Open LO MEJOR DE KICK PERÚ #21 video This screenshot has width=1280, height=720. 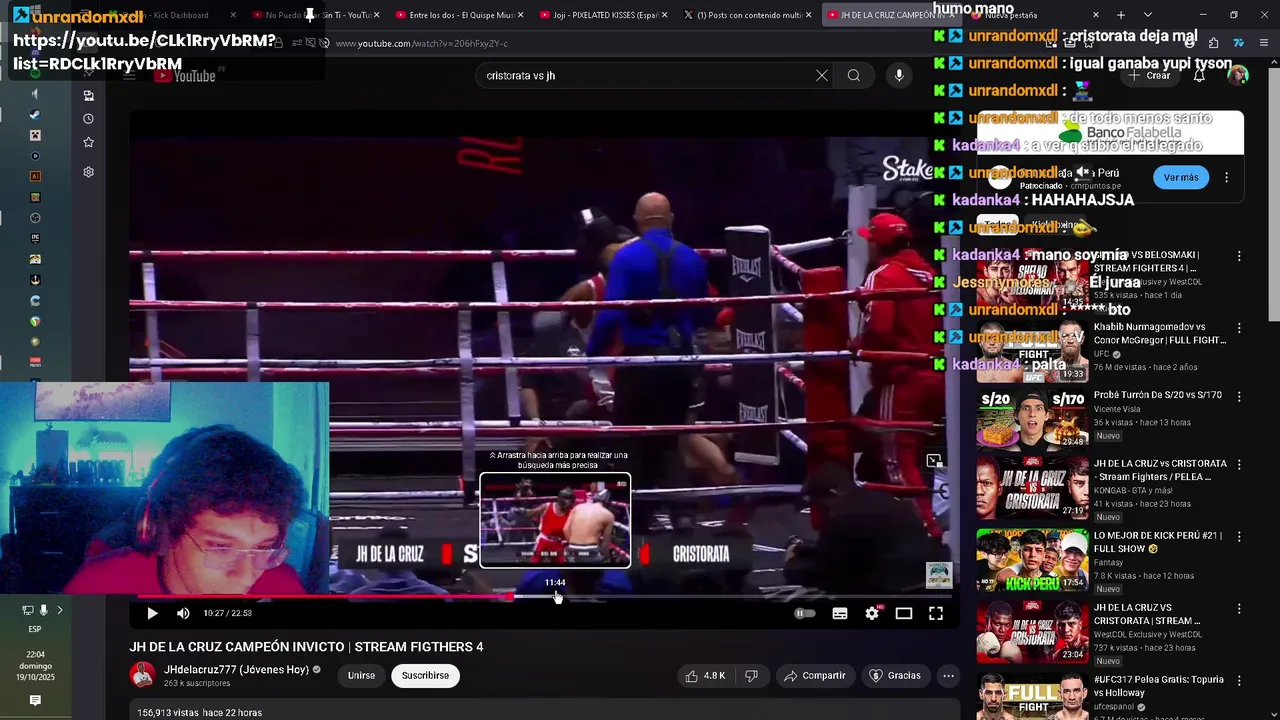1032,559
